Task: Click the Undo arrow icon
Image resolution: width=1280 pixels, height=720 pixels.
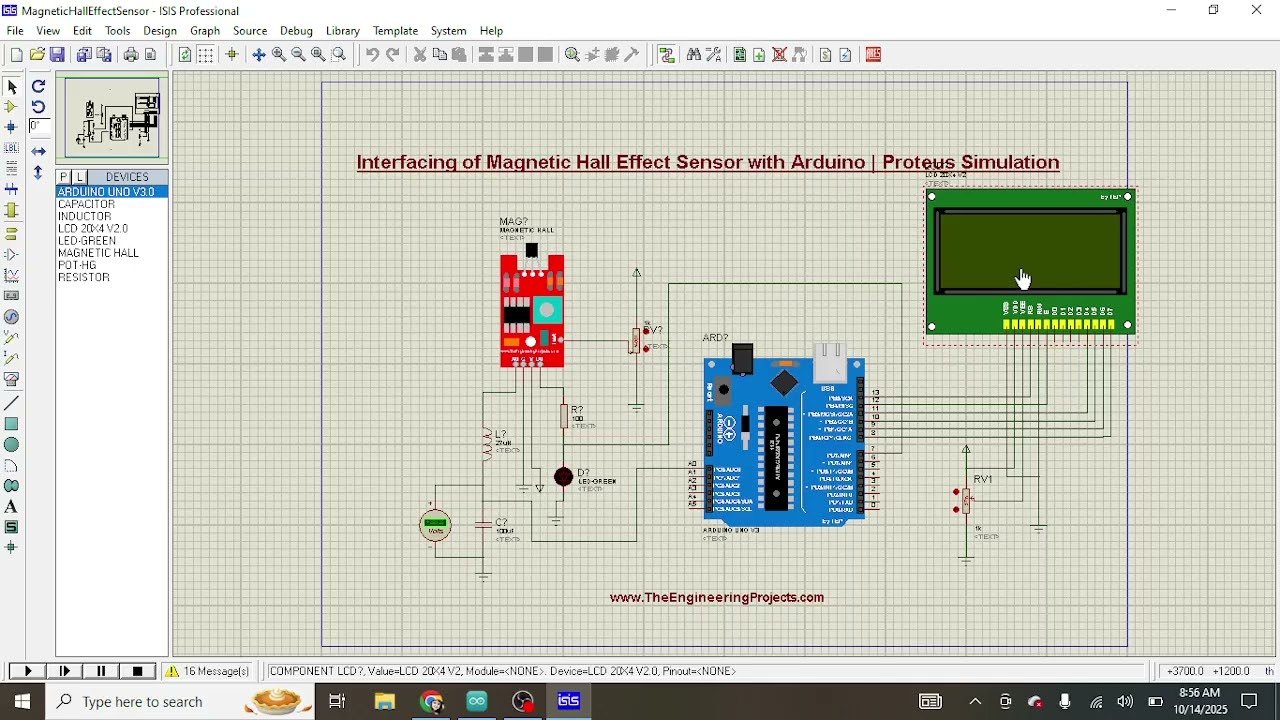Action: 372,55
